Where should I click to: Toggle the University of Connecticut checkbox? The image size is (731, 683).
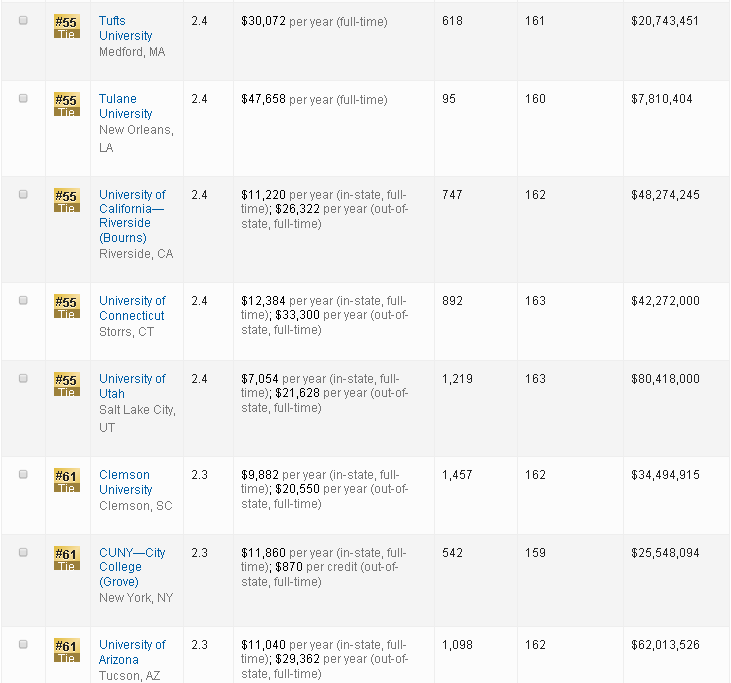point(23,301)
